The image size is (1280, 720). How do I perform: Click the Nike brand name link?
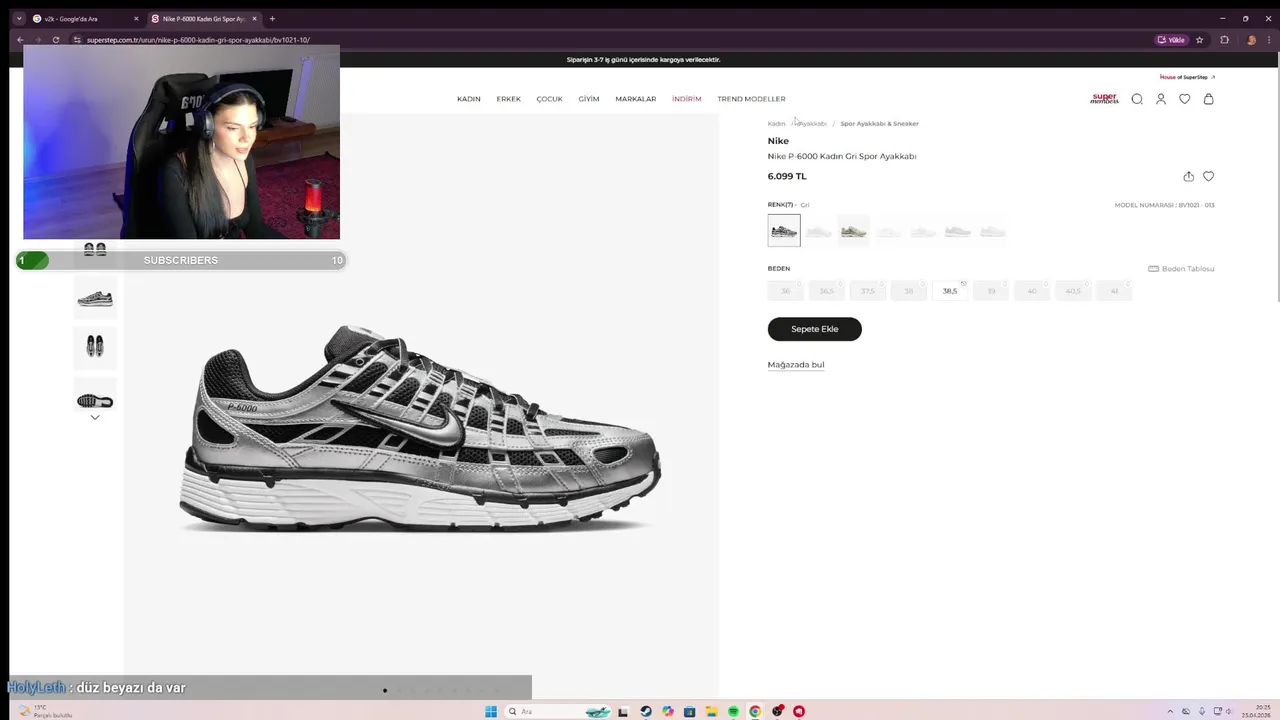coord(778,141)
